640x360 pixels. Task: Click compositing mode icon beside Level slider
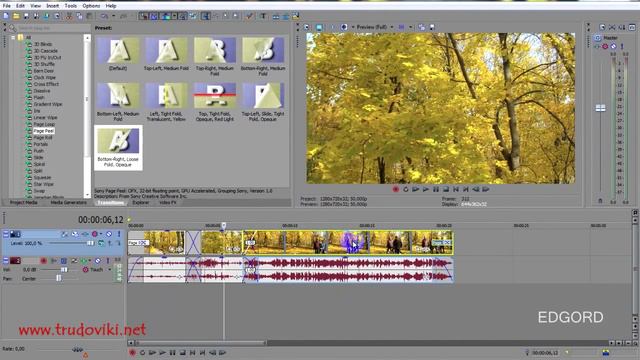click(101, 243)
